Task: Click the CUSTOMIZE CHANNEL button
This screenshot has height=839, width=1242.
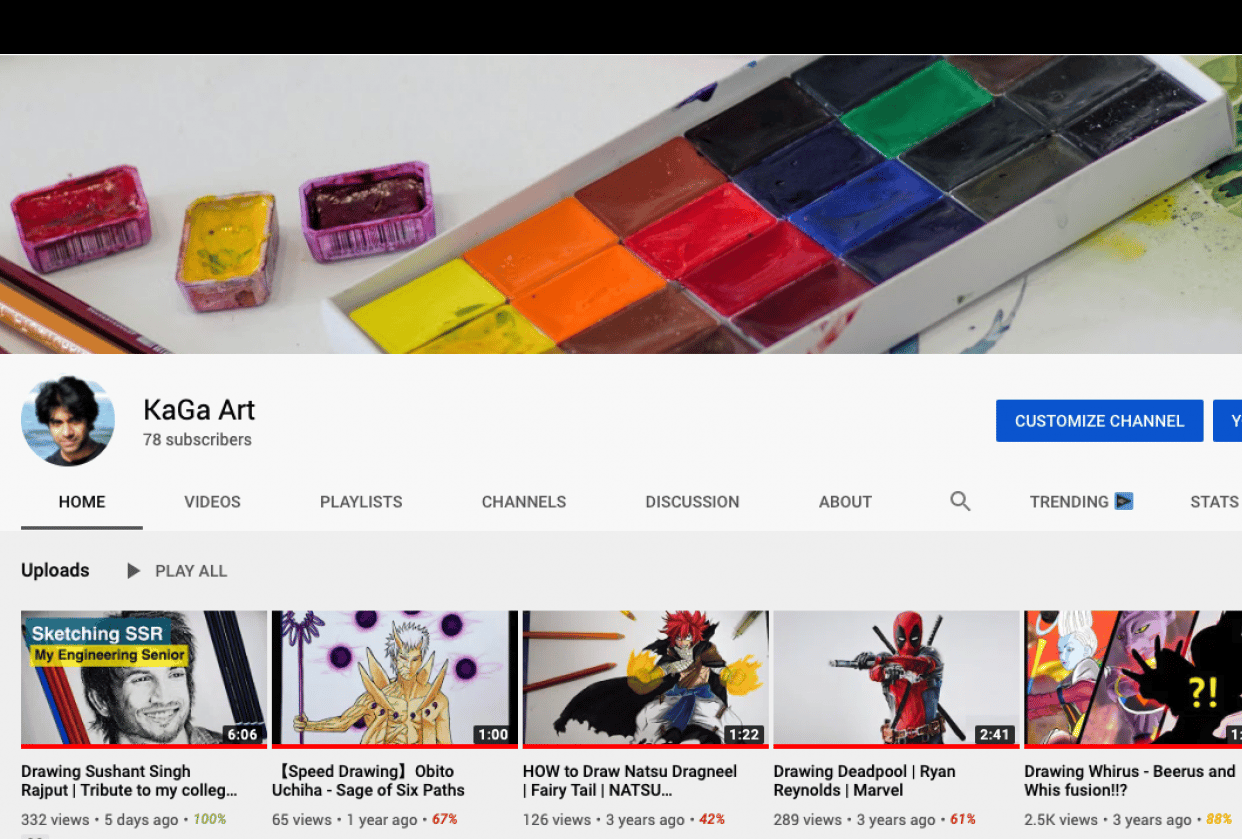Action: click(x=1099, y=420)
